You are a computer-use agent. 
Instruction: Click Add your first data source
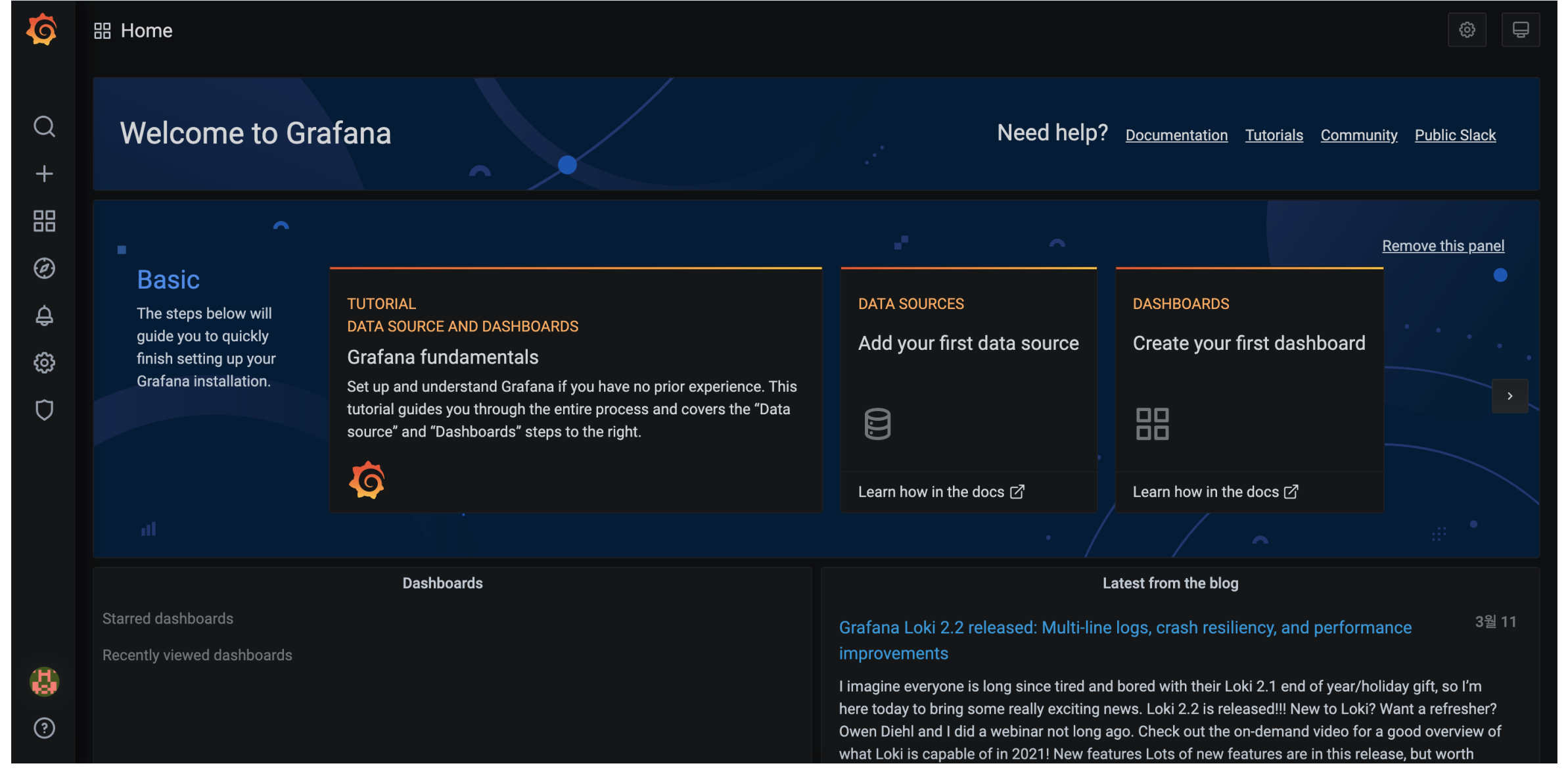coord(969,343)
